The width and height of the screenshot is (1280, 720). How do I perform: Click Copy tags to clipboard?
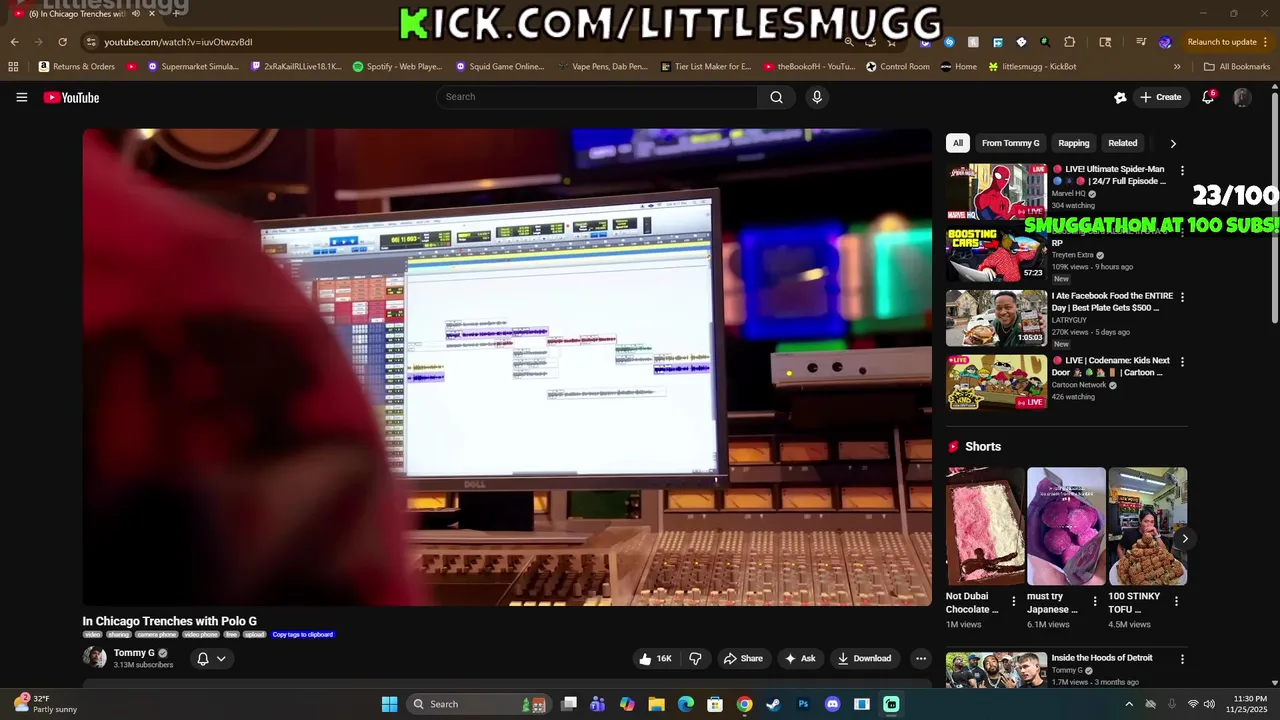coord(302,634)
